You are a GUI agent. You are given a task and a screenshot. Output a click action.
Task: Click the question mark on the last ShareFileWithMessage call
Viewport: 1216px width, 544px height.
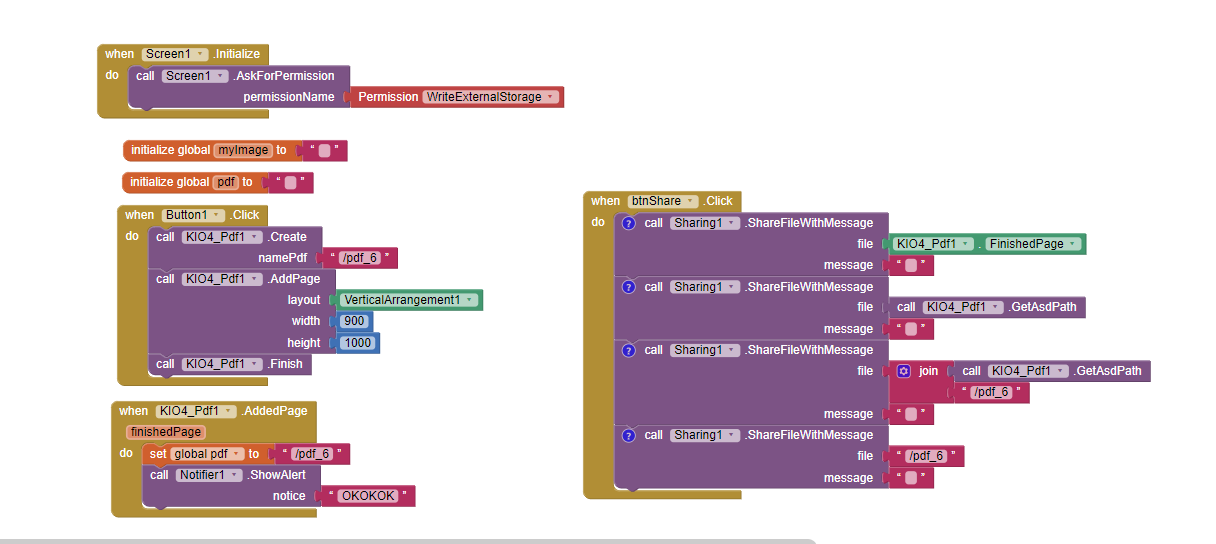click(x=628, y=435)
